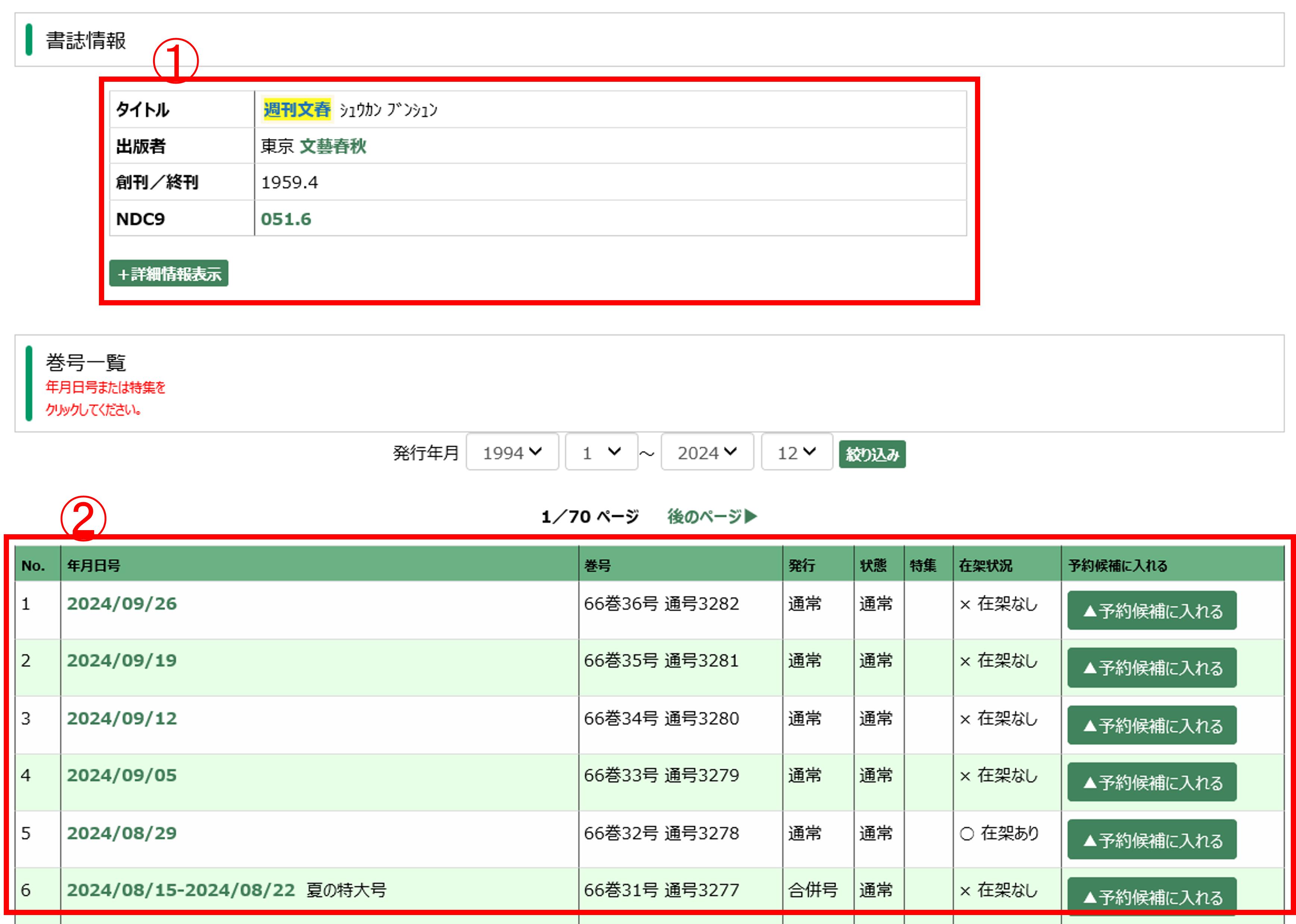This screenshot has height=924, width=1296.
Task: Open the 2024/09/26 issue
Action: coord(122,604)
